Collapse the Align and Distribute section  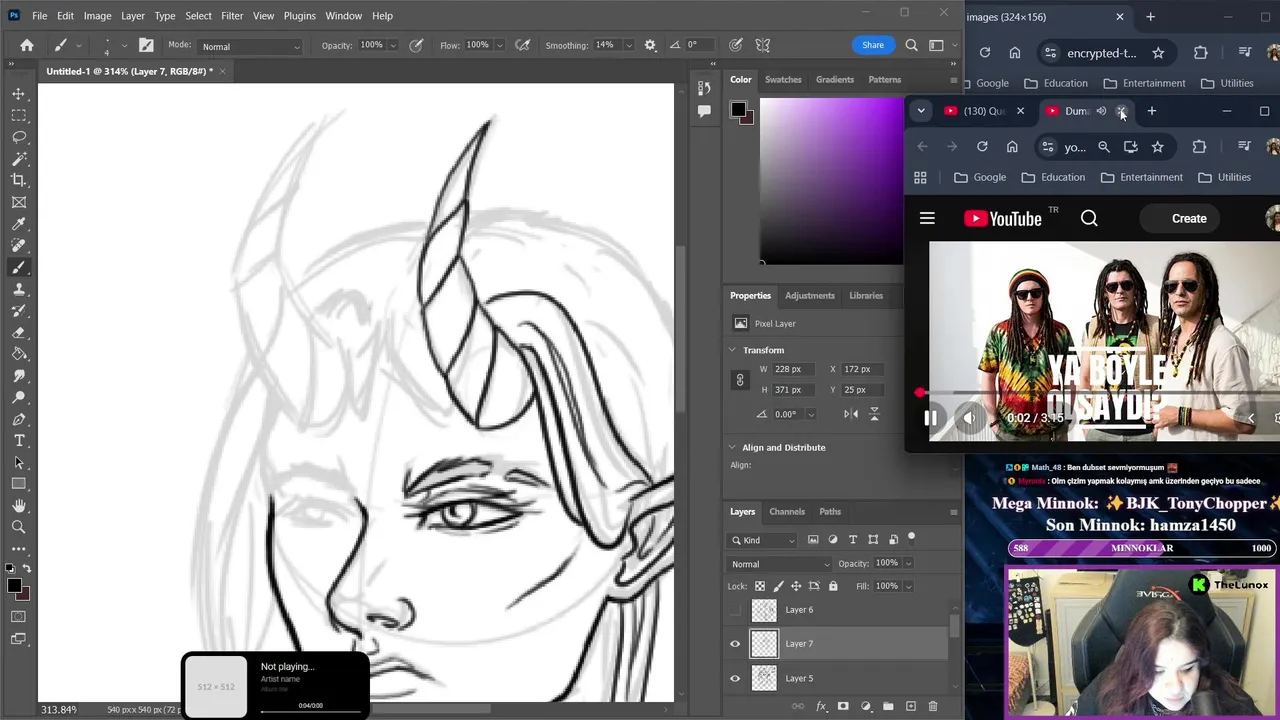click(x=732, y=448)
